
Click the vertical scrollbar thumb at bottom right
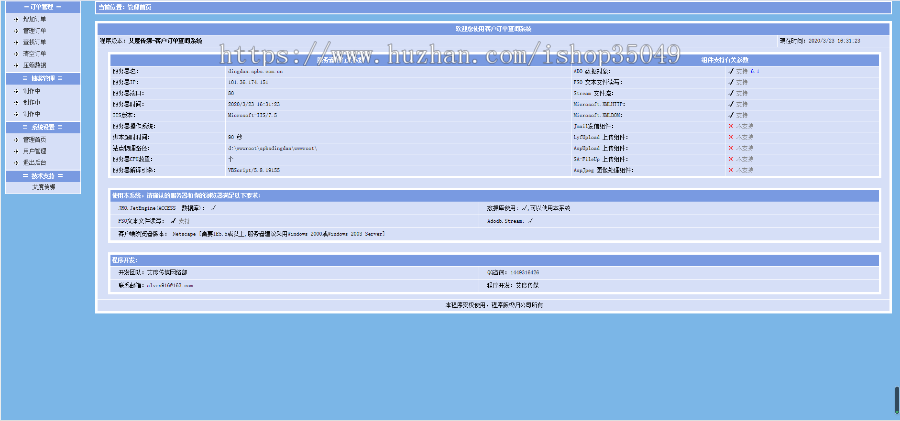coord(897,400)
